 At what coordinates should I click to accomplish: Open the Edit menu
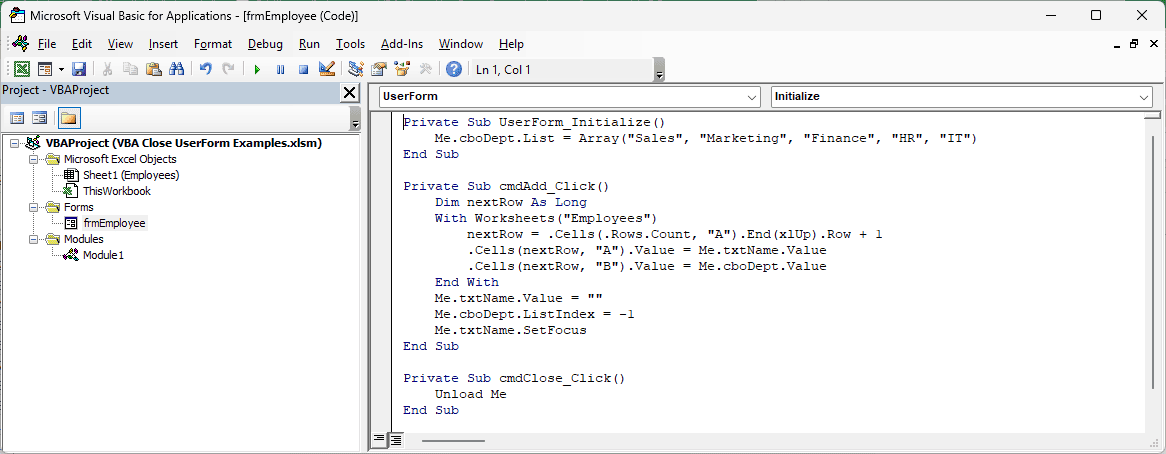[x=82, y=44]
